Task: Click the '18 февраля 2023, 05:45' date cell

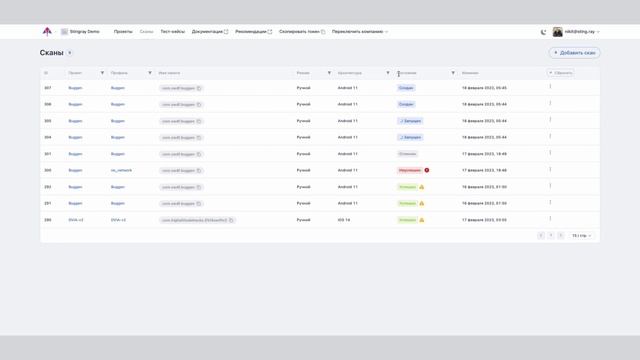Action: pos(484,88)
